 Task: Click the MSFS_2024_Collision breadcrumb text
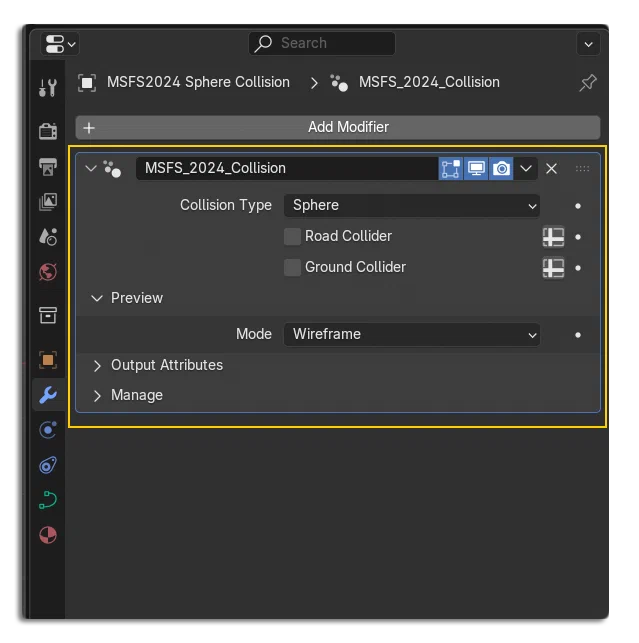(429, 82)
